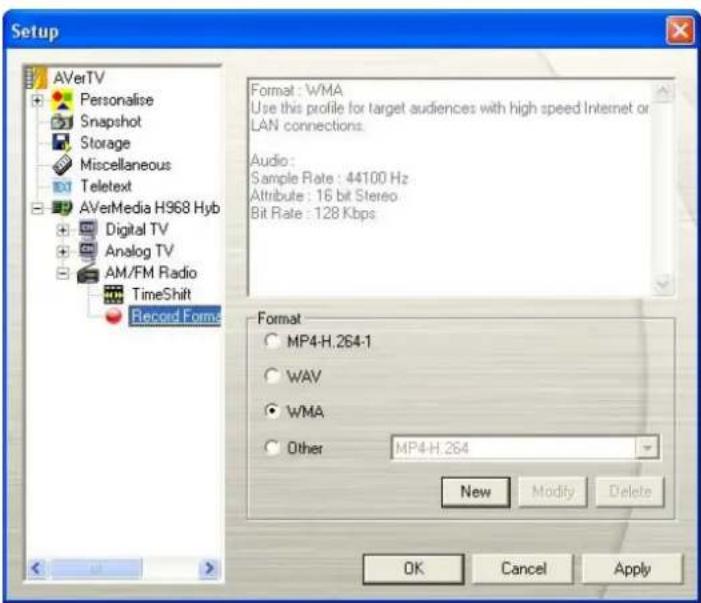This screenshot has width=701, height=603.
Task: Click the AVerTV root icon
Action: (x=36, y=77)
